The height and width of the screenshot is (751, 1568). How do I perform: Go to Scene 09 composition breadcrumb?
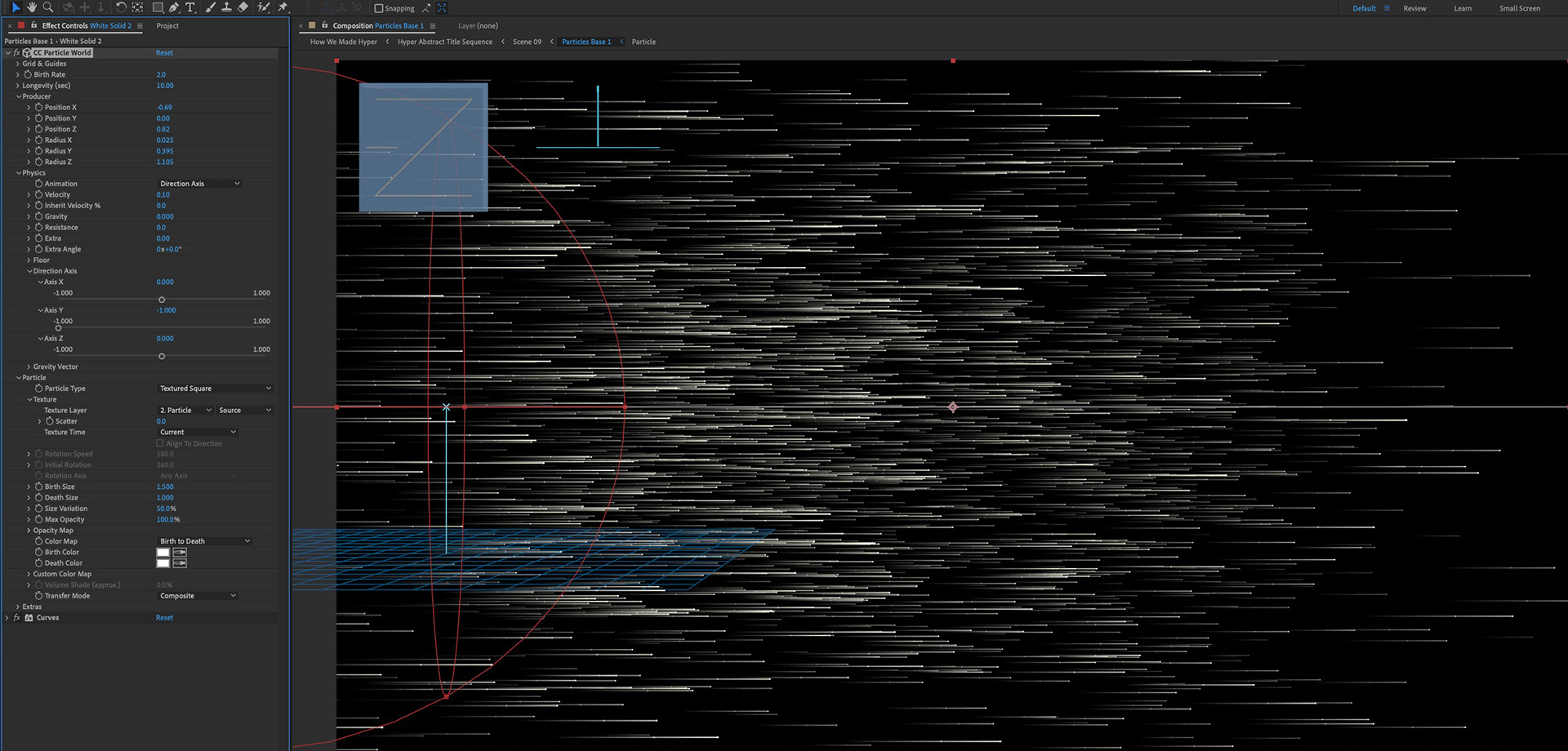point(527,42)
